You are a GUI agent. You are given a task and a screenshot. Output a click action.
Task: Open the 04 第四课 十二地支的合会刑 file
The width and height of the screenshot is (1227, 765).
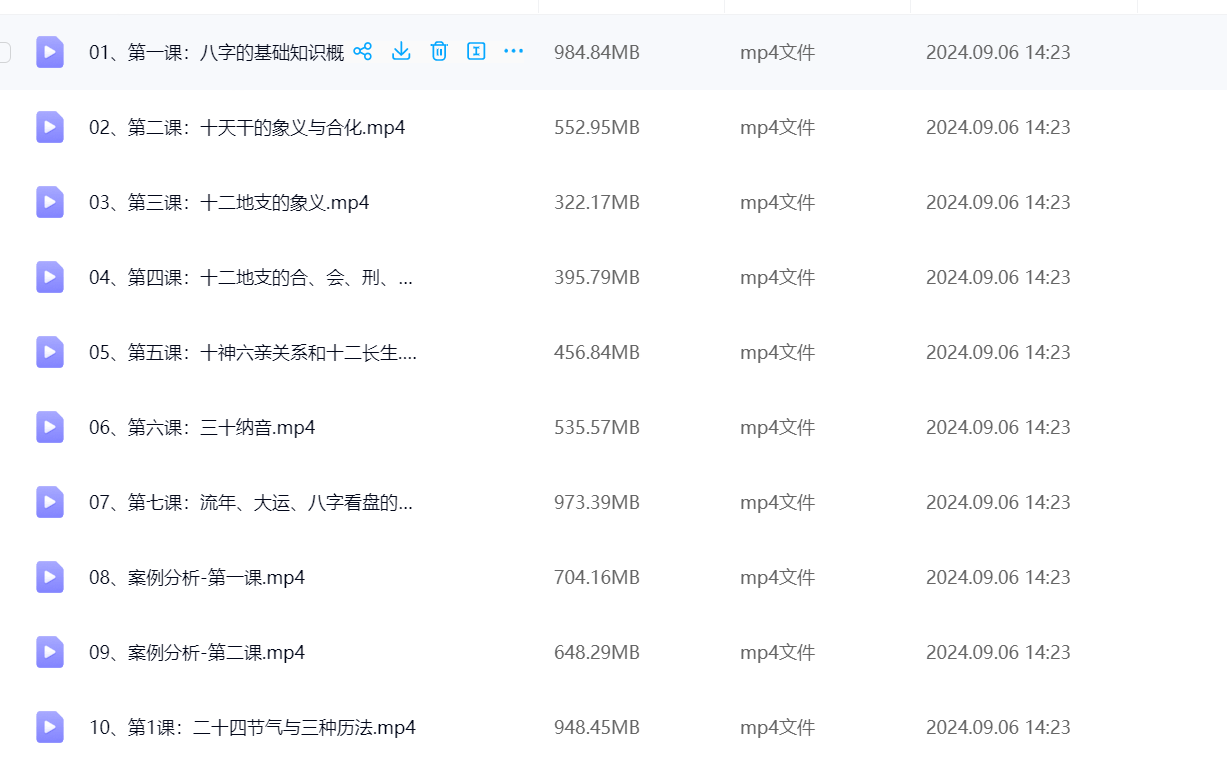point(250,277)
